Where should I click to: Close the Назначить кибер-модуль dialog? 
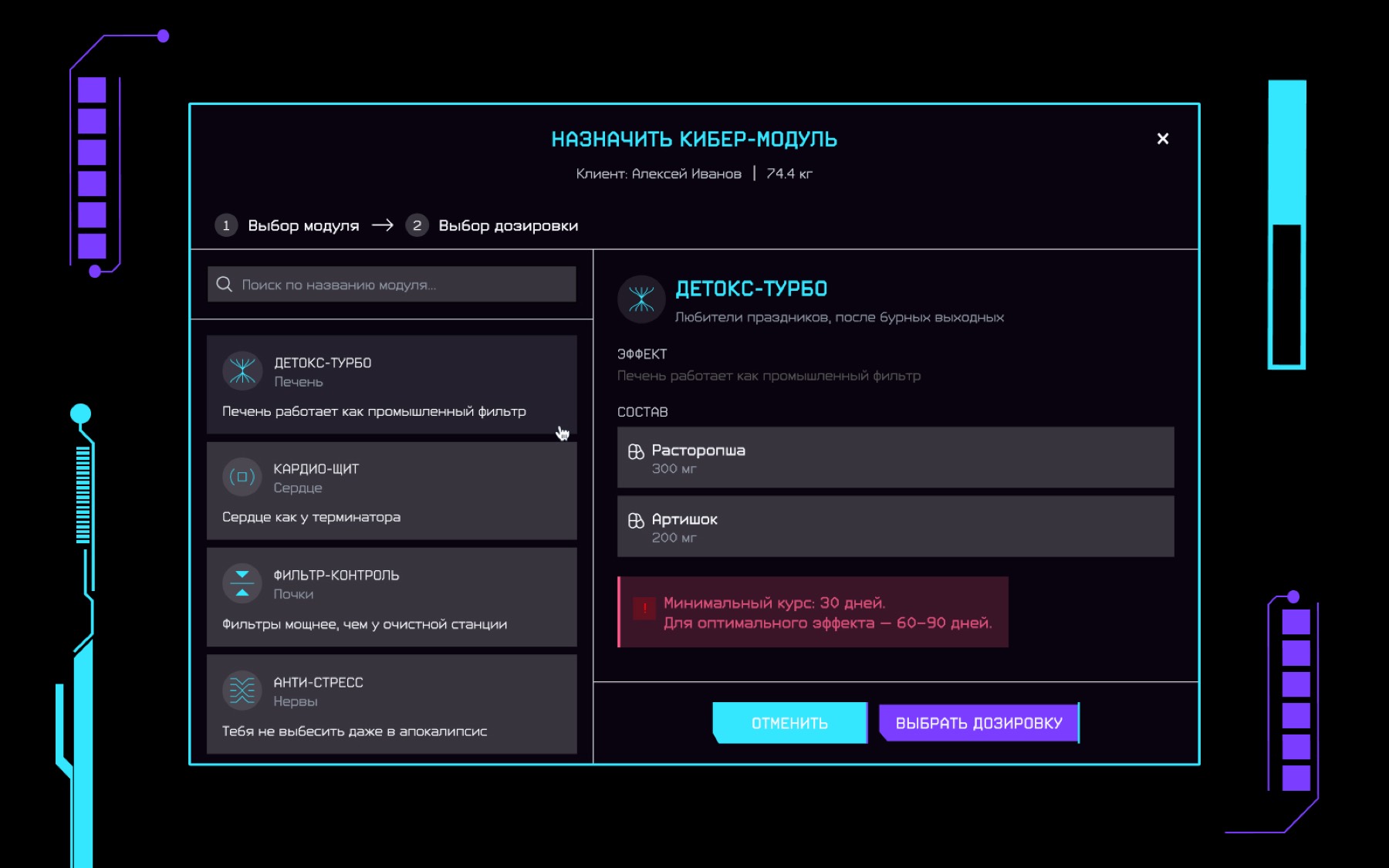(x=1163, y=139)
